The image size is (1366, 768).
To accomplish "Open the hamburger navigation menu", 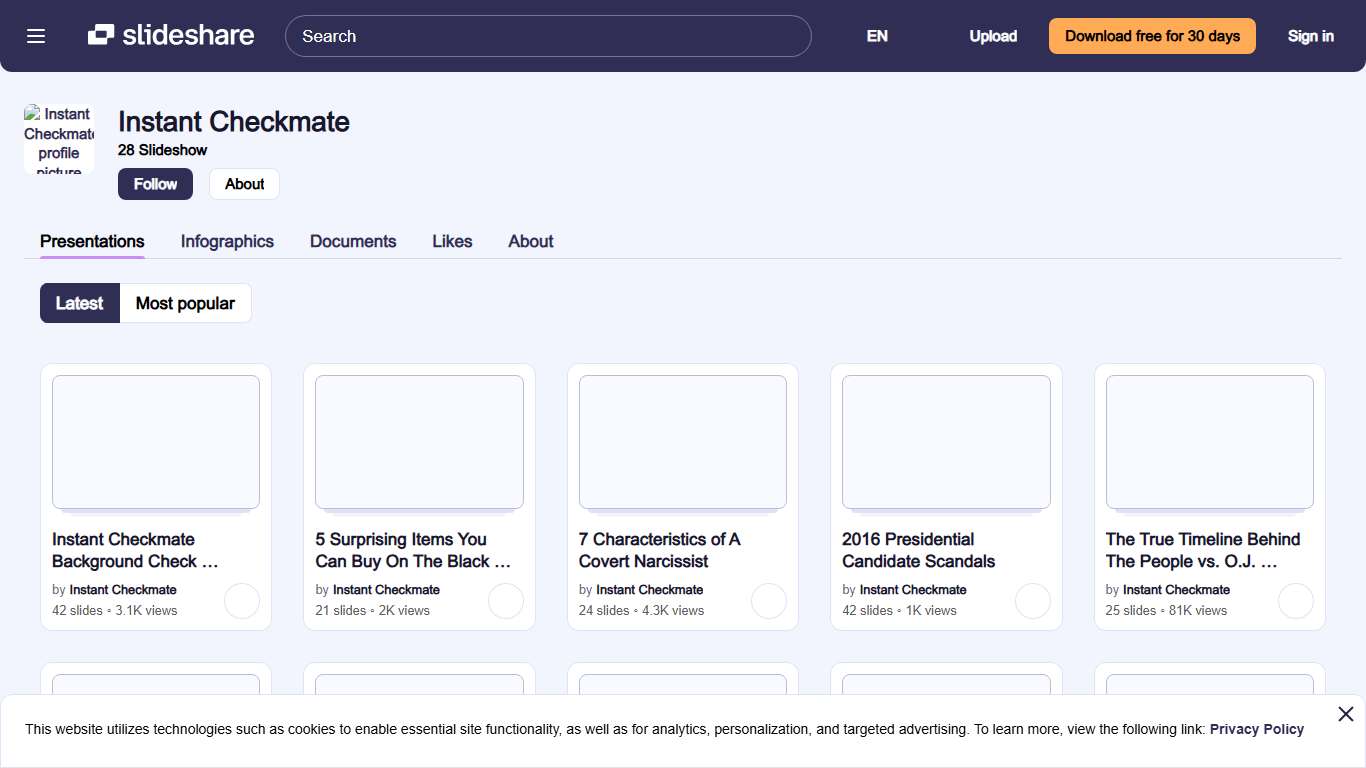I will click(x=36, y=36).
